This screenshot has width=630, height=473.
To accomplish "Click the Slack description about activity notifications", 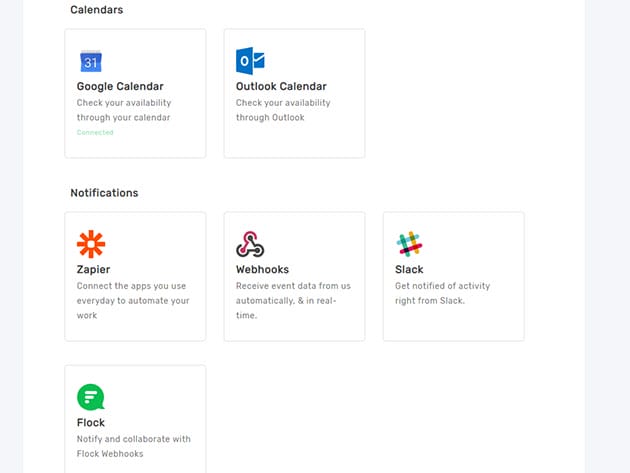I will click(x=443, y=293).
